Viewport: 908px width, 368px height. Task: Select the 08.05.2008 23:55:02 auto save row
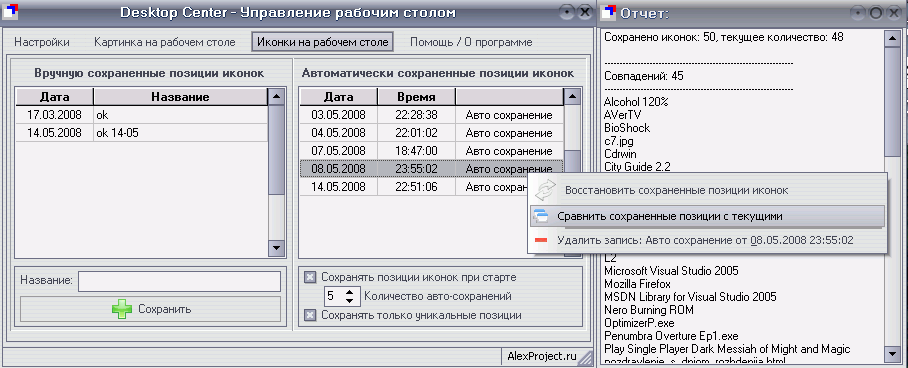click(431, 169)
